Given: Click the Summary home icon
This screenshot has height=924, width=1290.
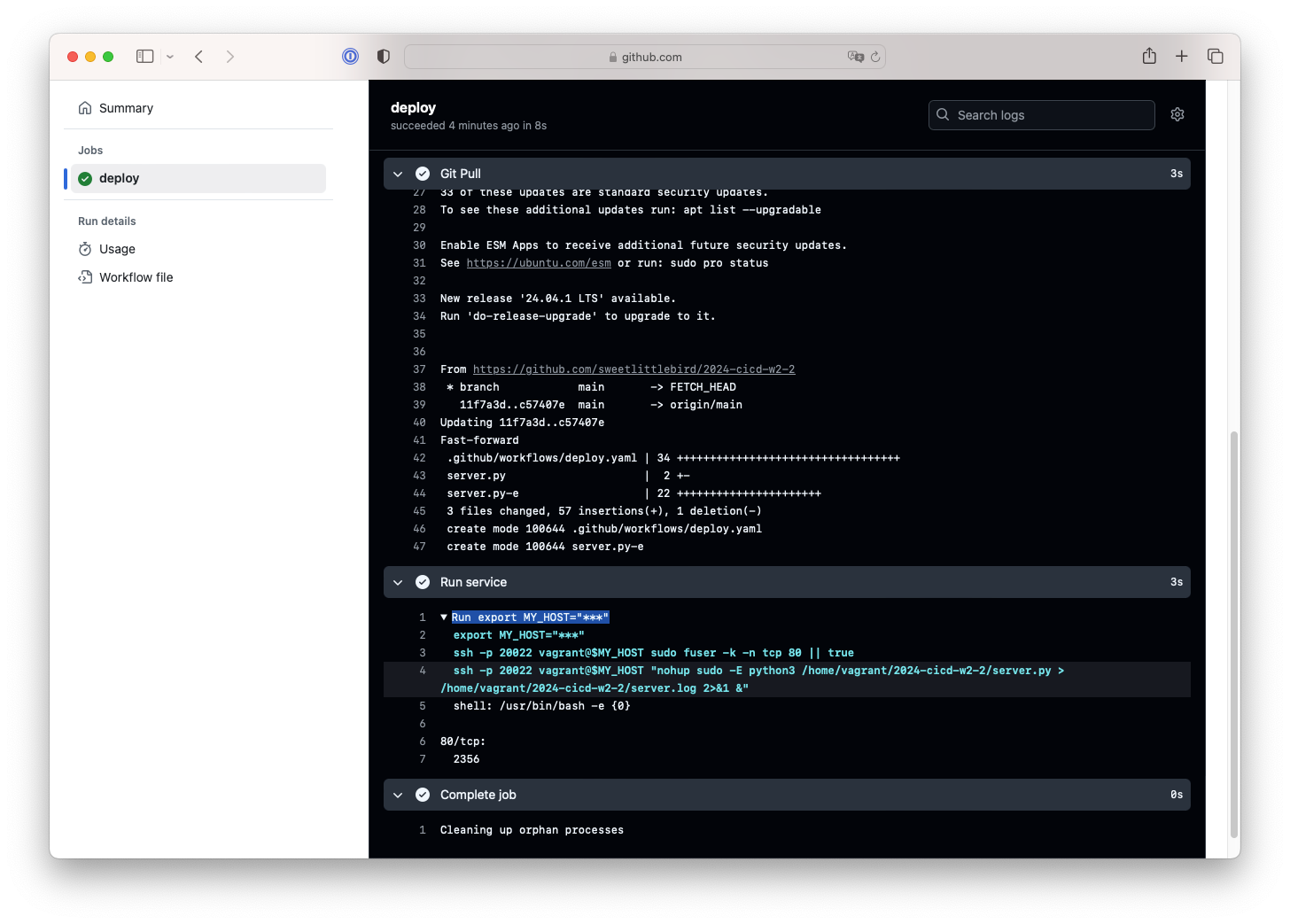Looking at the screenshot, I should coord(85,108).
